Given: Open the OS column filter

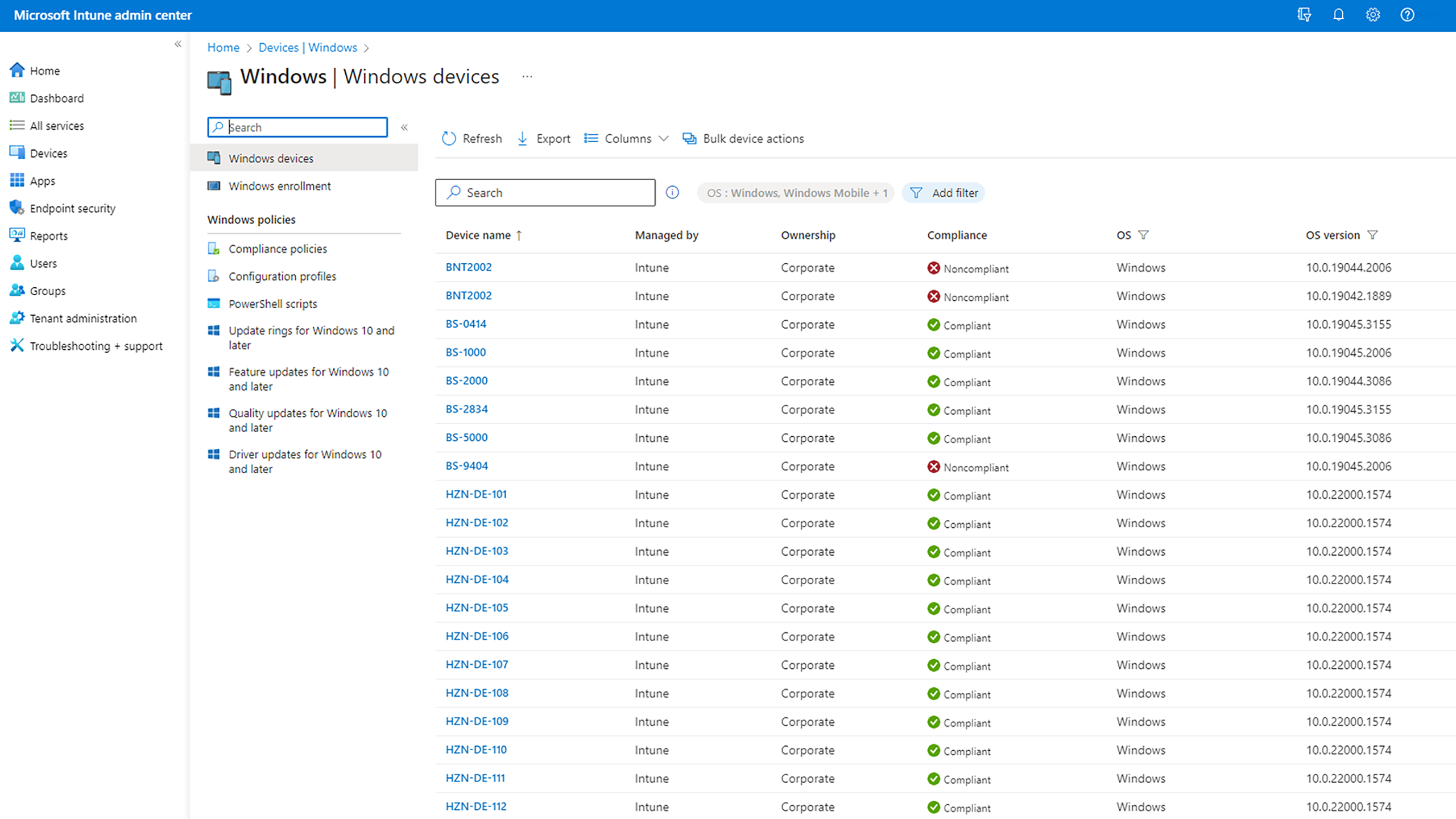Looking at the screenshot, I should [1144, 234].
